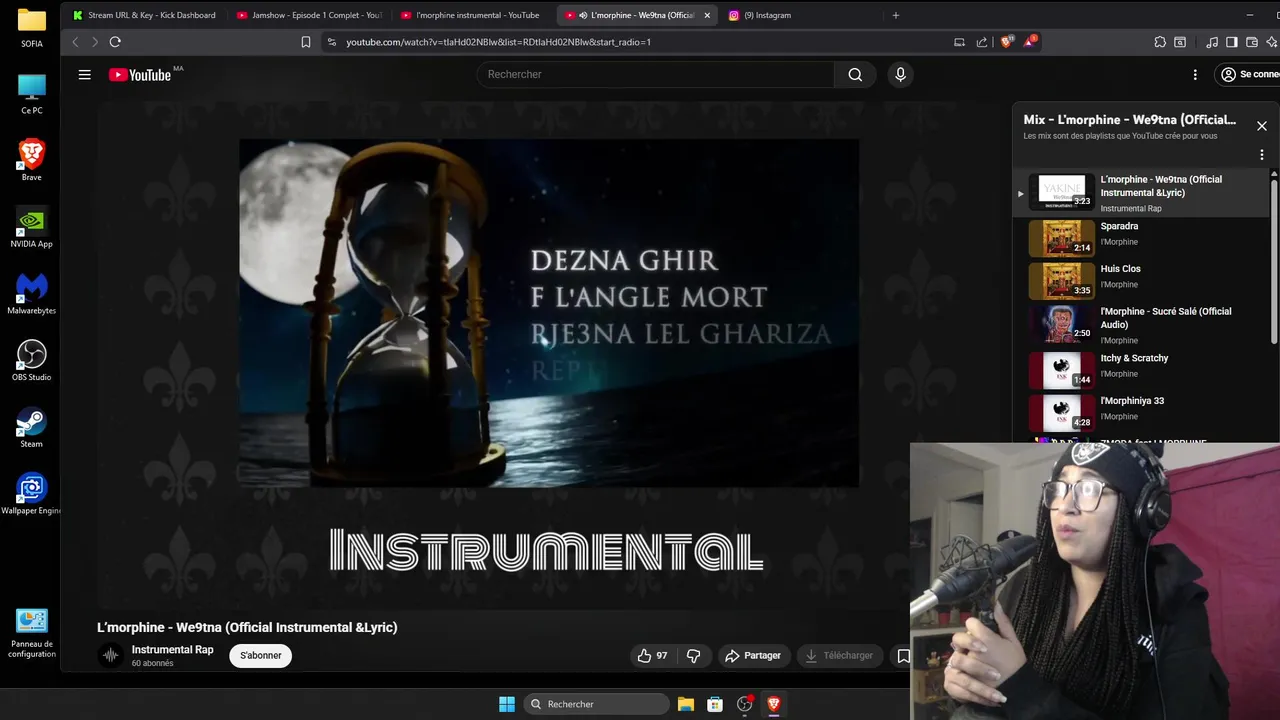The height and width of the screenshot is (720, 1280).
Task: Launch Brave from desktop shortcut
Action: 32,160
